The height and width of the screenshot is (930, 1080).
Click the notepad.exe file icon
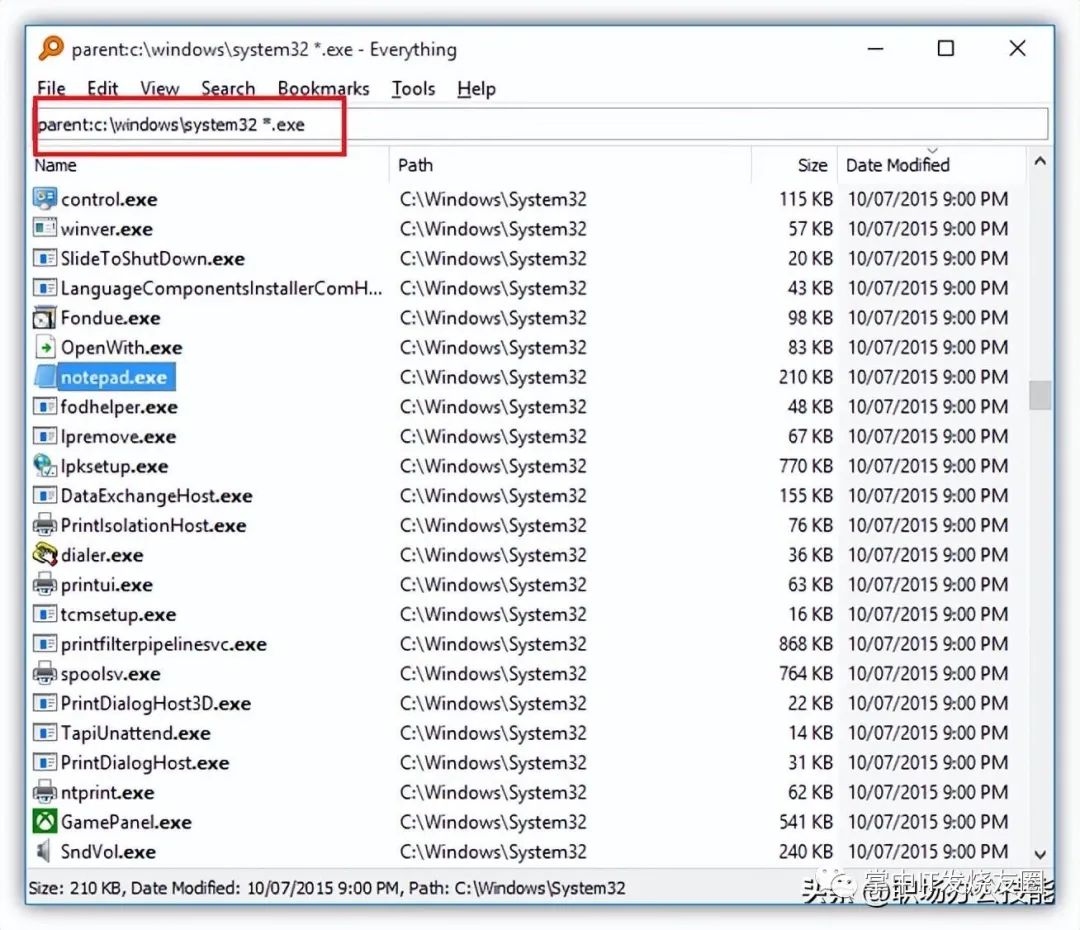[45, 377]
